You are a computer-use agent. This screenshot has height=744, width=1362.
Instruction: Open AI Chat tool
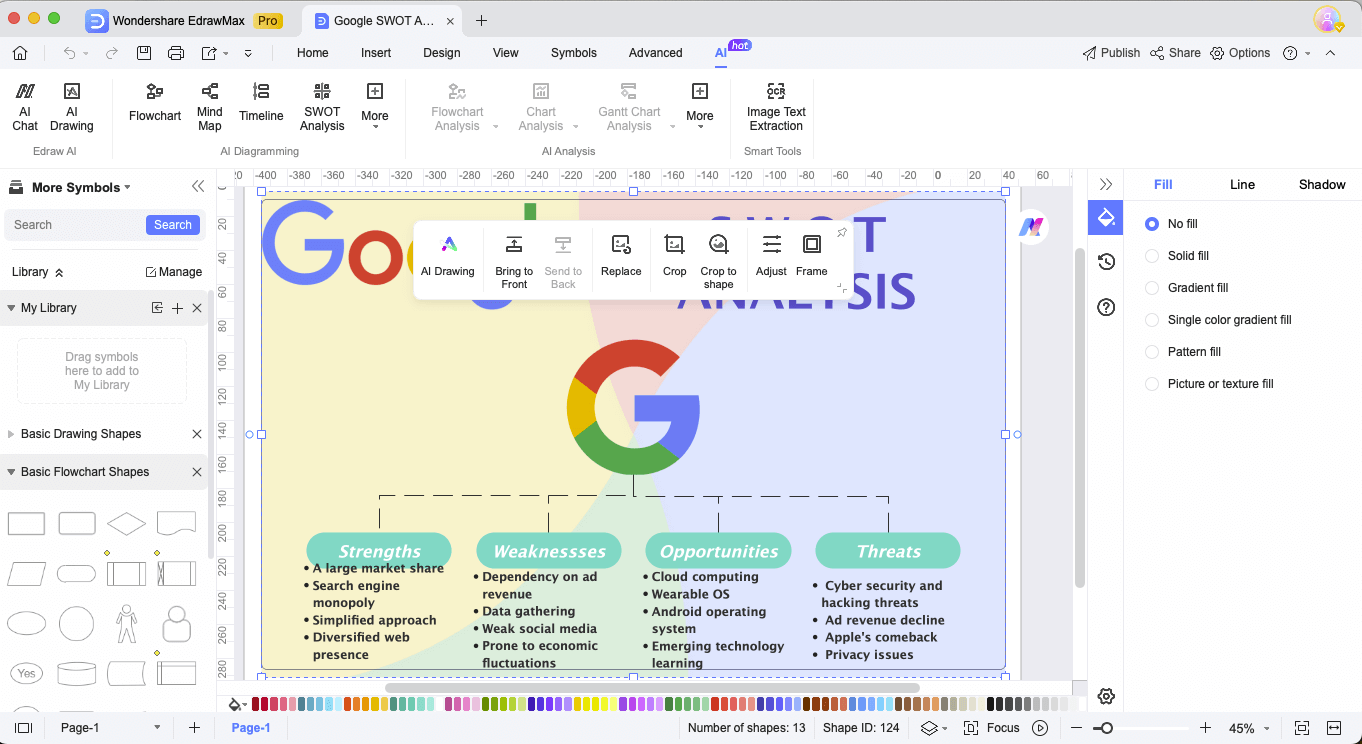click(25, 106)
